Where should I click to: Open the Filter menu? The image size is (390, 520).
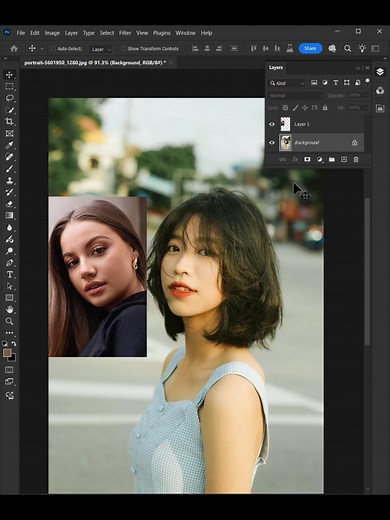pos(125,33)
